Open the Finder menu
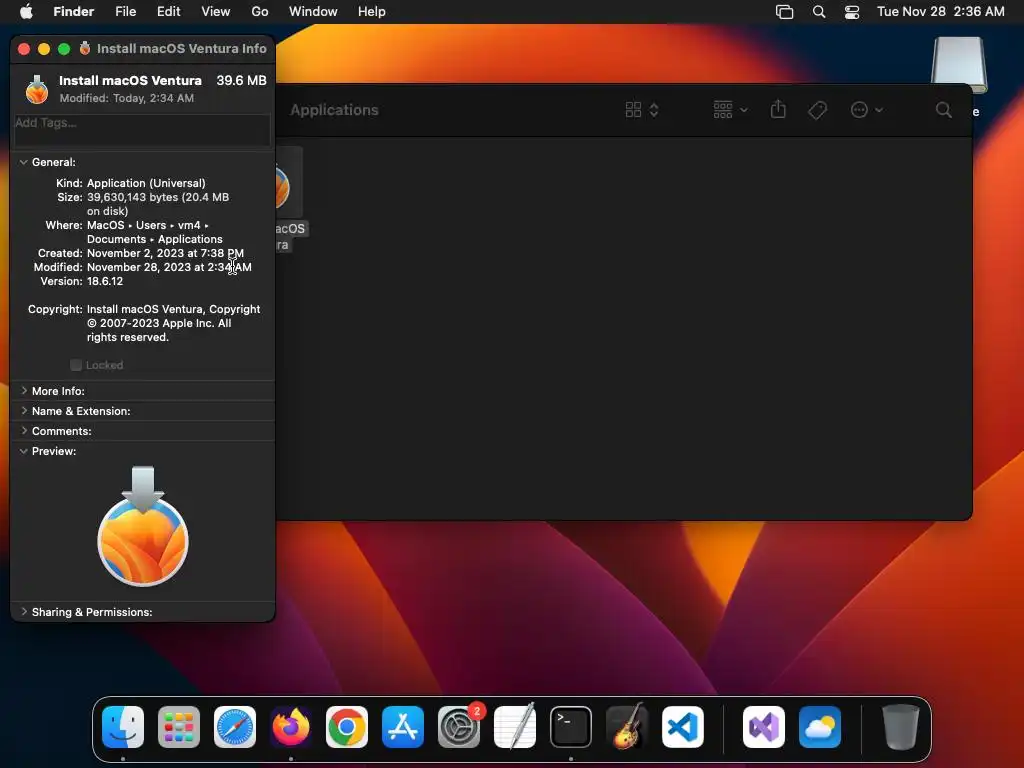 74,12
